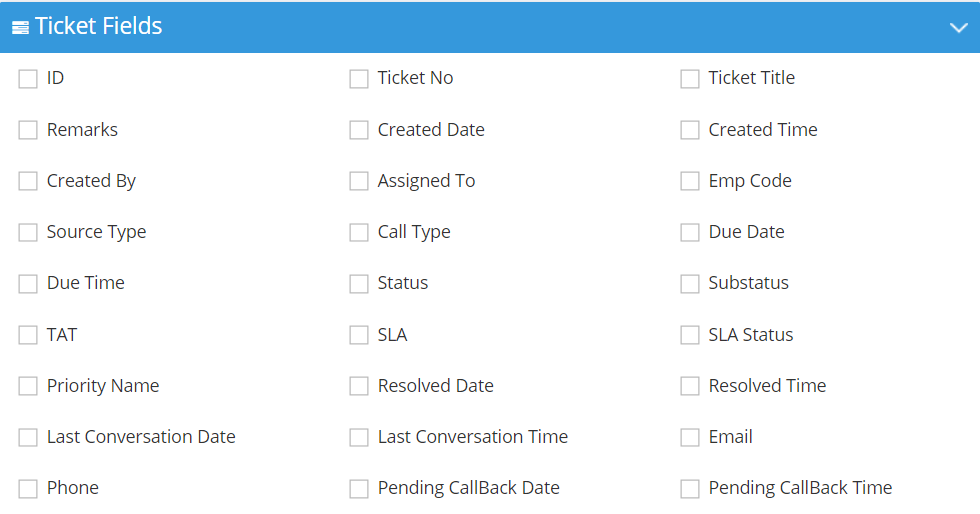Check the Pending CallBack Date checkbox

pos(359,489)
